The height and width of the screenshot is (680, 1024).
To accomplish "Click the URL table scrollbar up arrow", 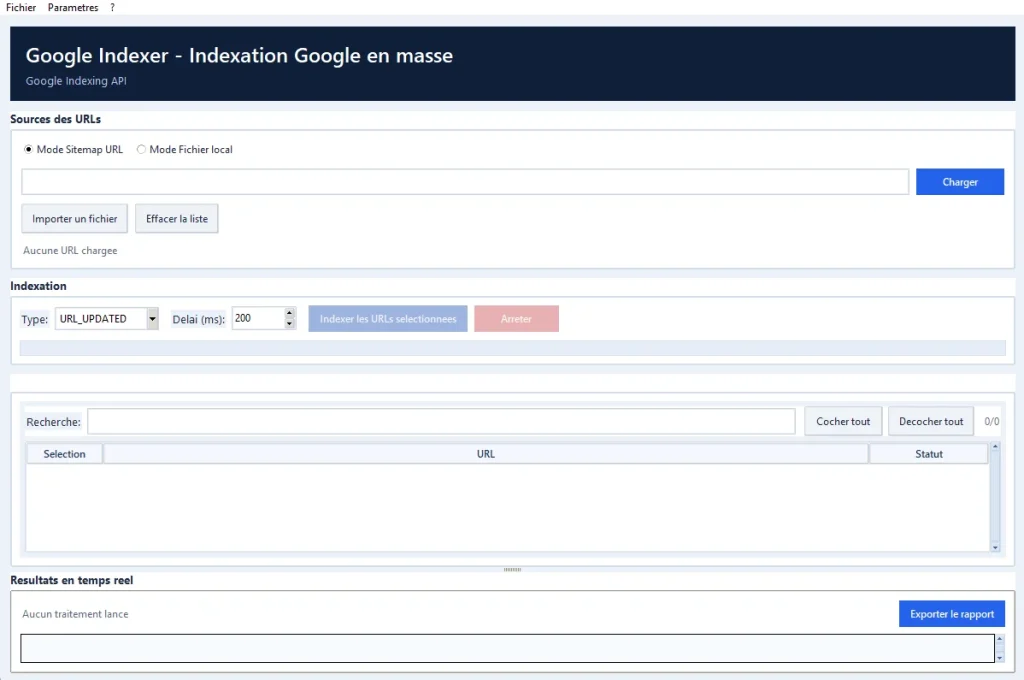I will click(x=995, y=447).
